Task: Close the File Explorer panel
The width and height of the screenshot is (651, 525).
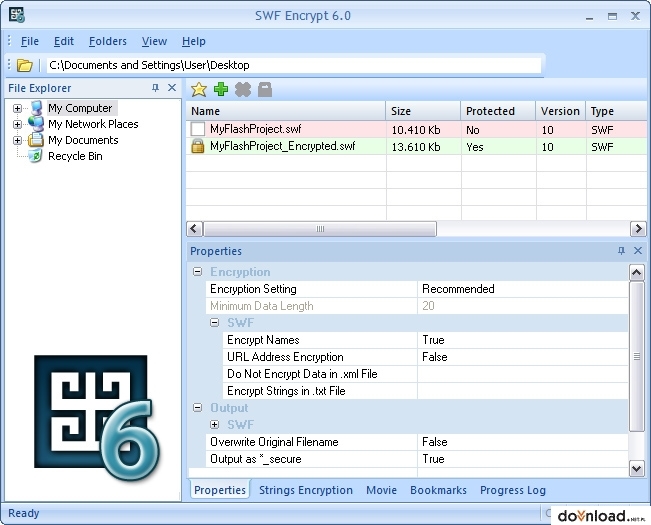Action: tap(172, 88)
